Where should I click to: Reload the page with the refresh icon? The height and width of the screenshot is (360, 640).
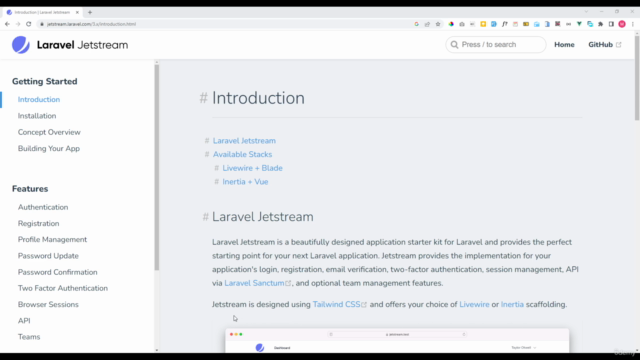click(x=29, y=24)
